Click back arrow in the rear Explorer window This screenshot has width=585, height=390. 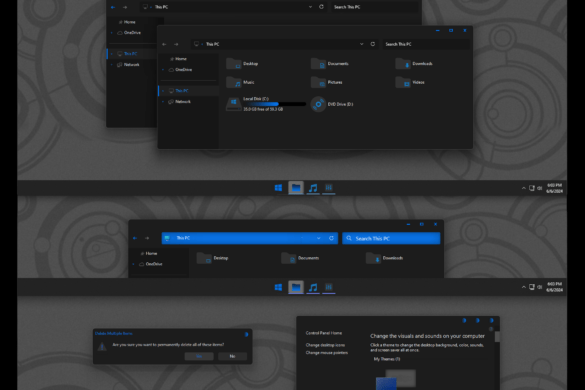coord(113,7)
